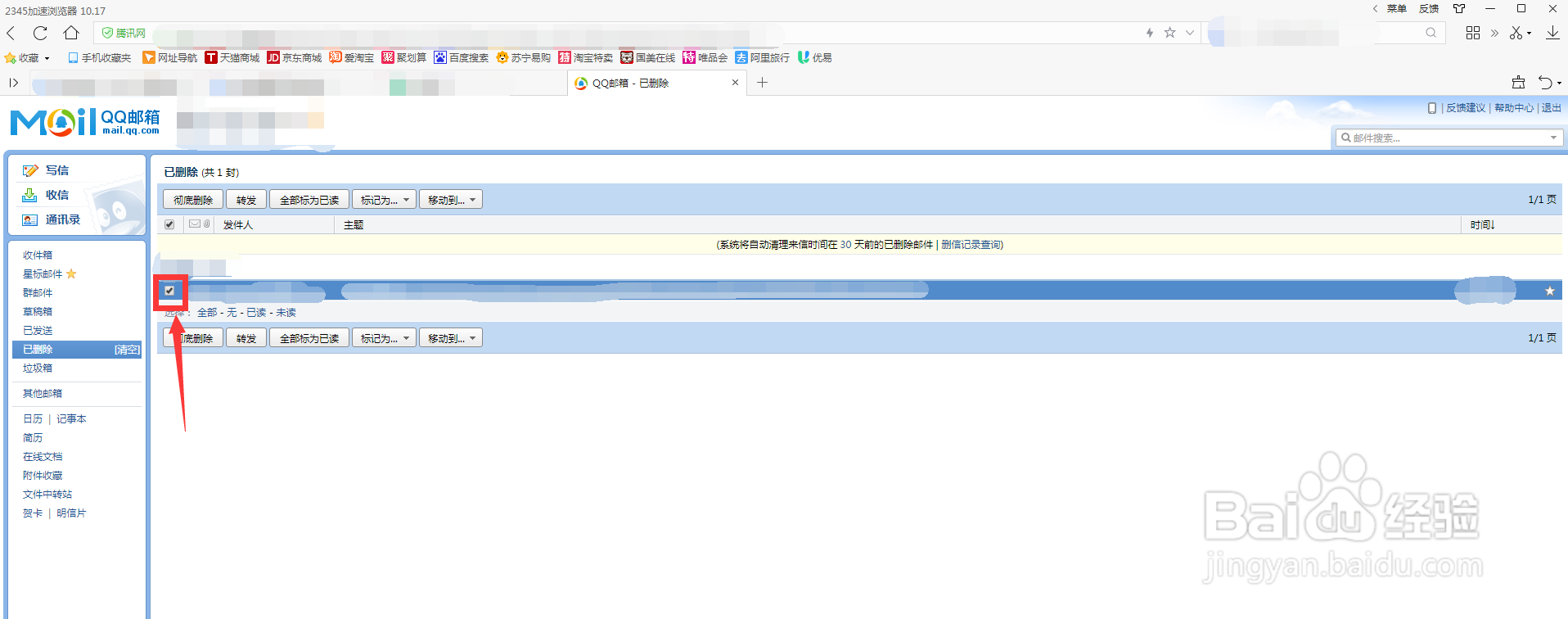The height and width of the screenshot is (619, 1568).
Task: Sort by the envelope status column icon
Action: [x=195, y=224]
